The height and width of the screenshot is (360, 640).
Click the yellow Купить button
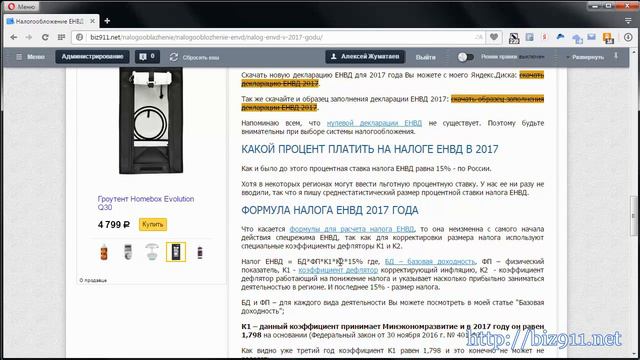coord(153,224)
